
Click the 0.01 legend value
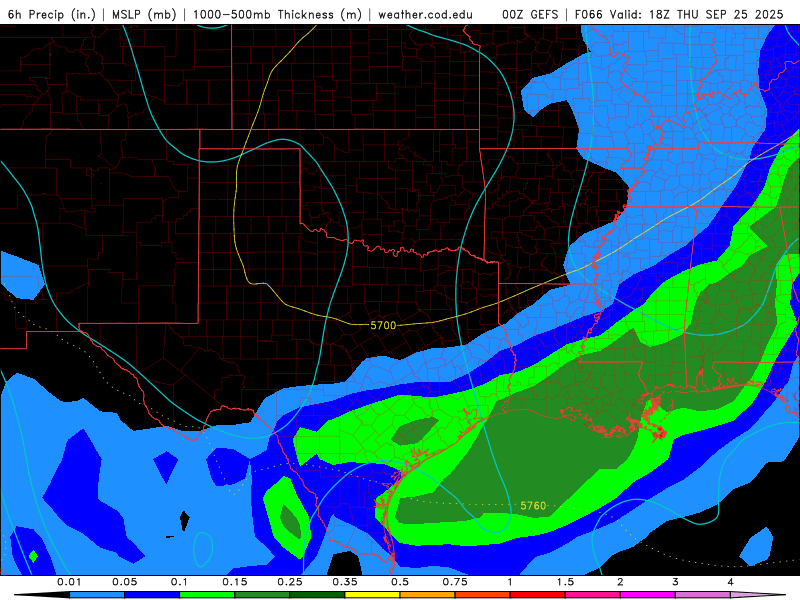tap(69, 582)
